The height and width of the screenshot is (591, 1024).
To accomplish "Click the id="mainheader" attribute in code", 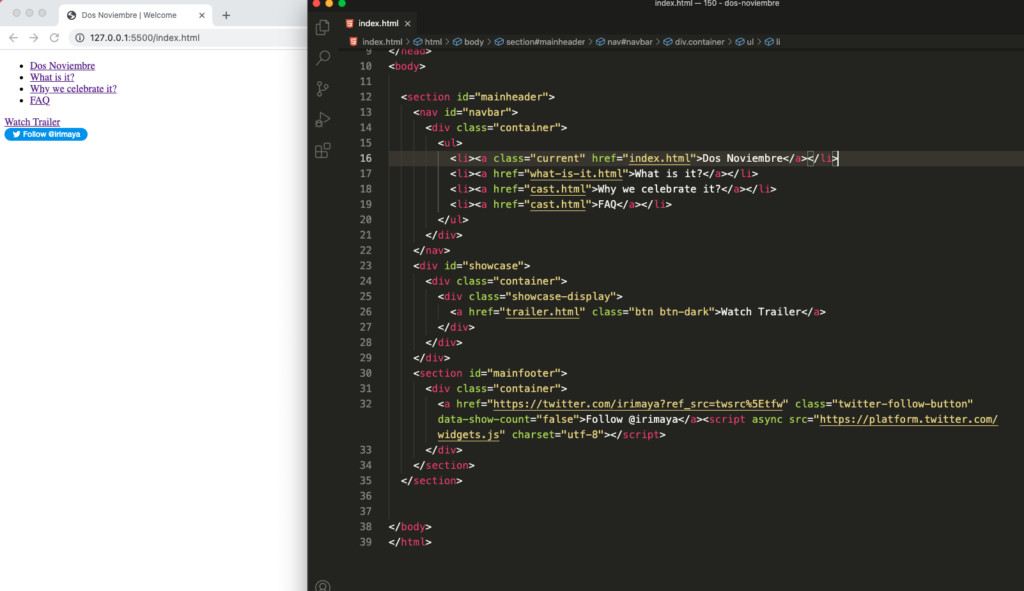I will (502, 97).
